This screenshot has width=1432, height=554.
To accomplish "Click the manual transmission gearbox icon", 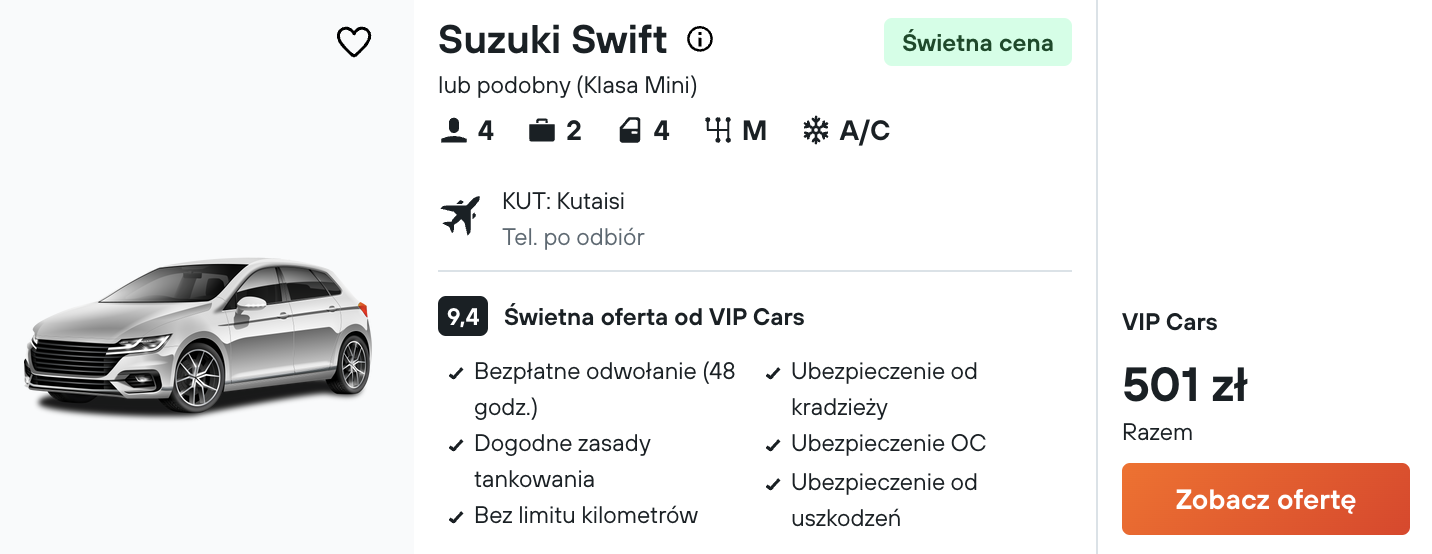I will point(718,131).
